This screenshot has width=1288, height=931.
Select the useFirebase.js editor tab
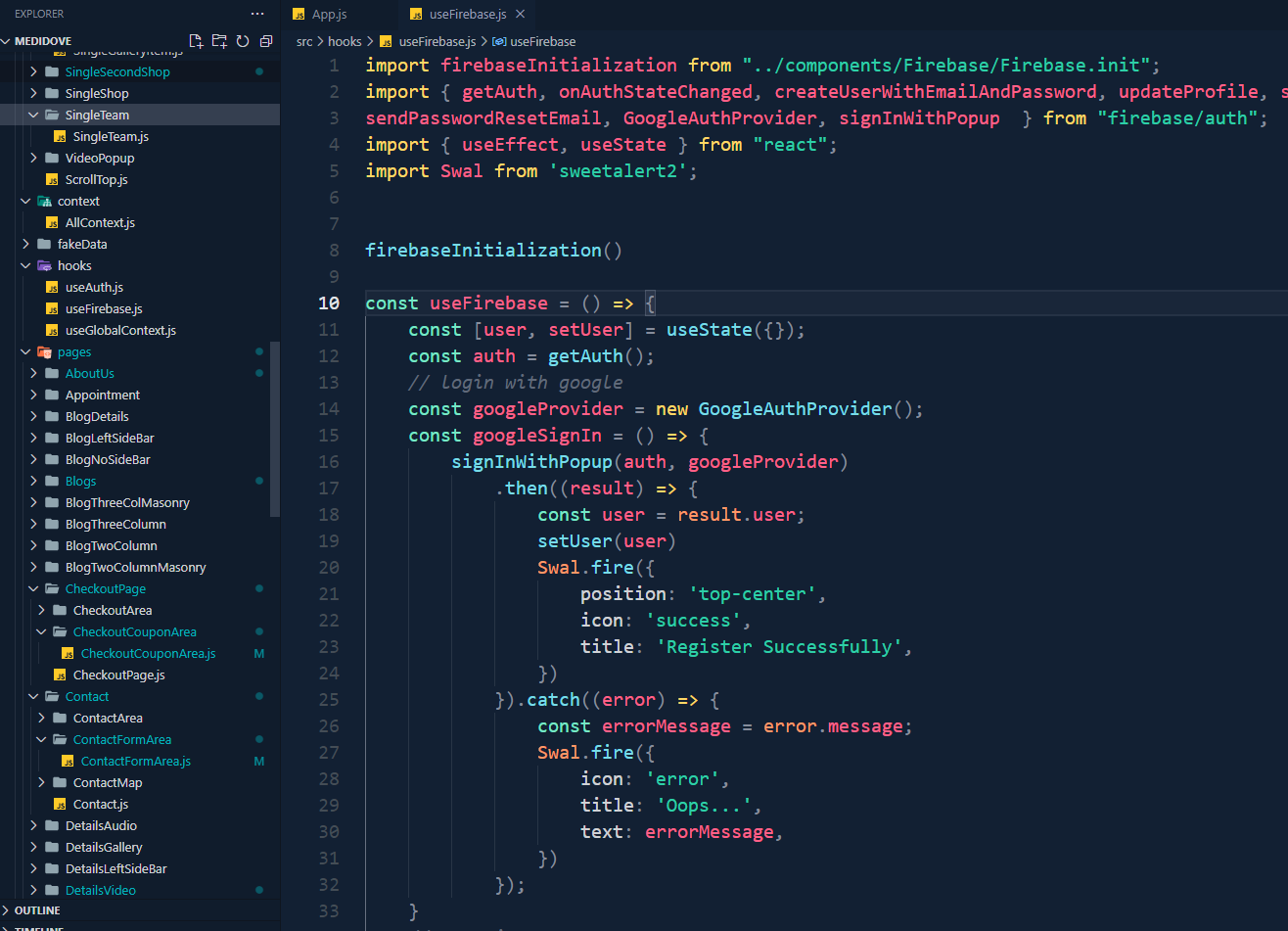[468, 14]
